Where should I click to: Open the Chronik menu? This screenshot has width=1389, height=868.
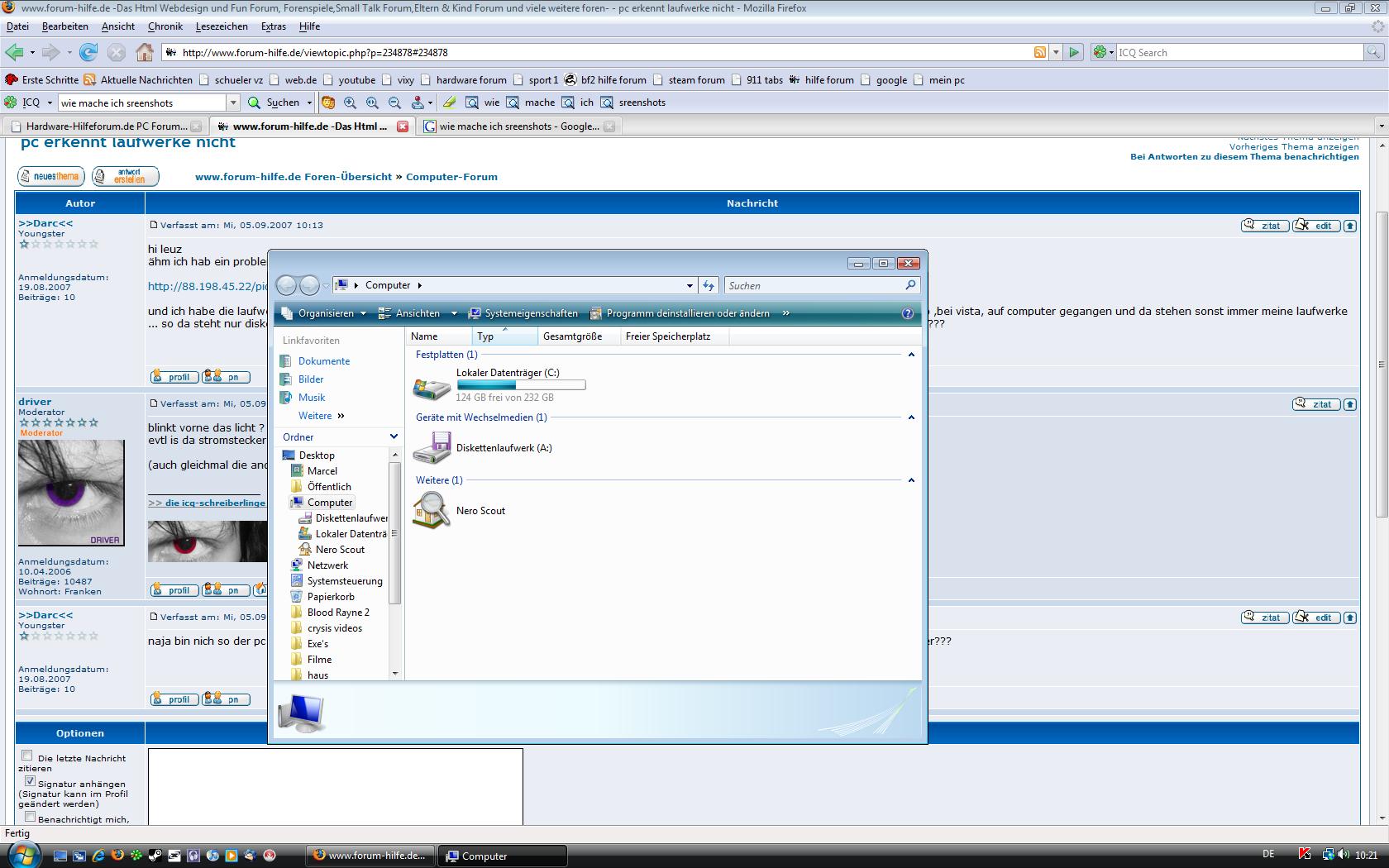(165, 26)
